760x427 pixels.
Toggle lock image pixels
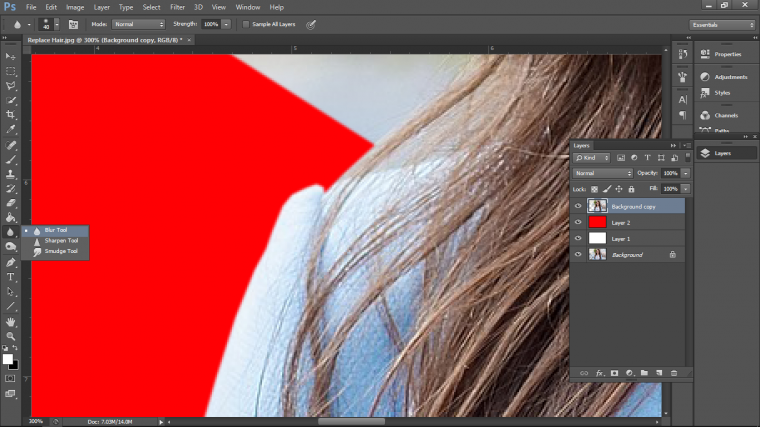607,189
